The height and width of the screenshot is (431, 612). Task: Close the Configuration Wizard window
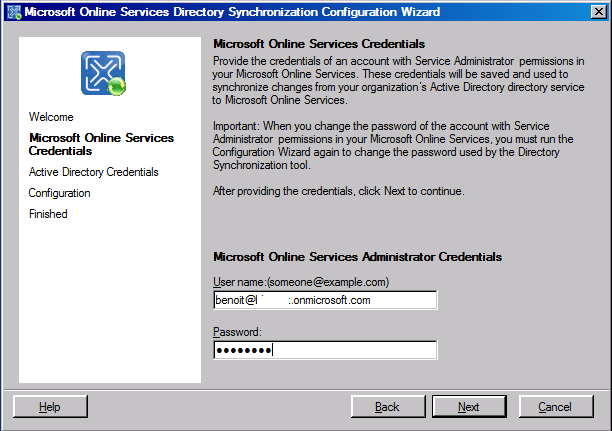tap(597, 11)
